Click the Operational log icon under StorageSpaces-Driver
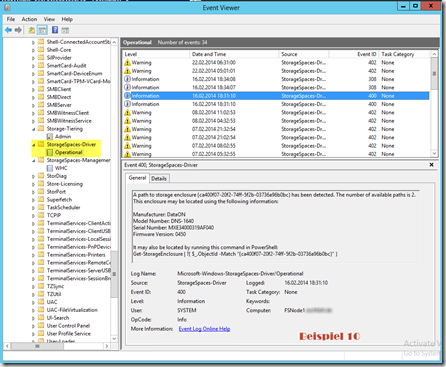The image size is (446, 367). (50, 152)
